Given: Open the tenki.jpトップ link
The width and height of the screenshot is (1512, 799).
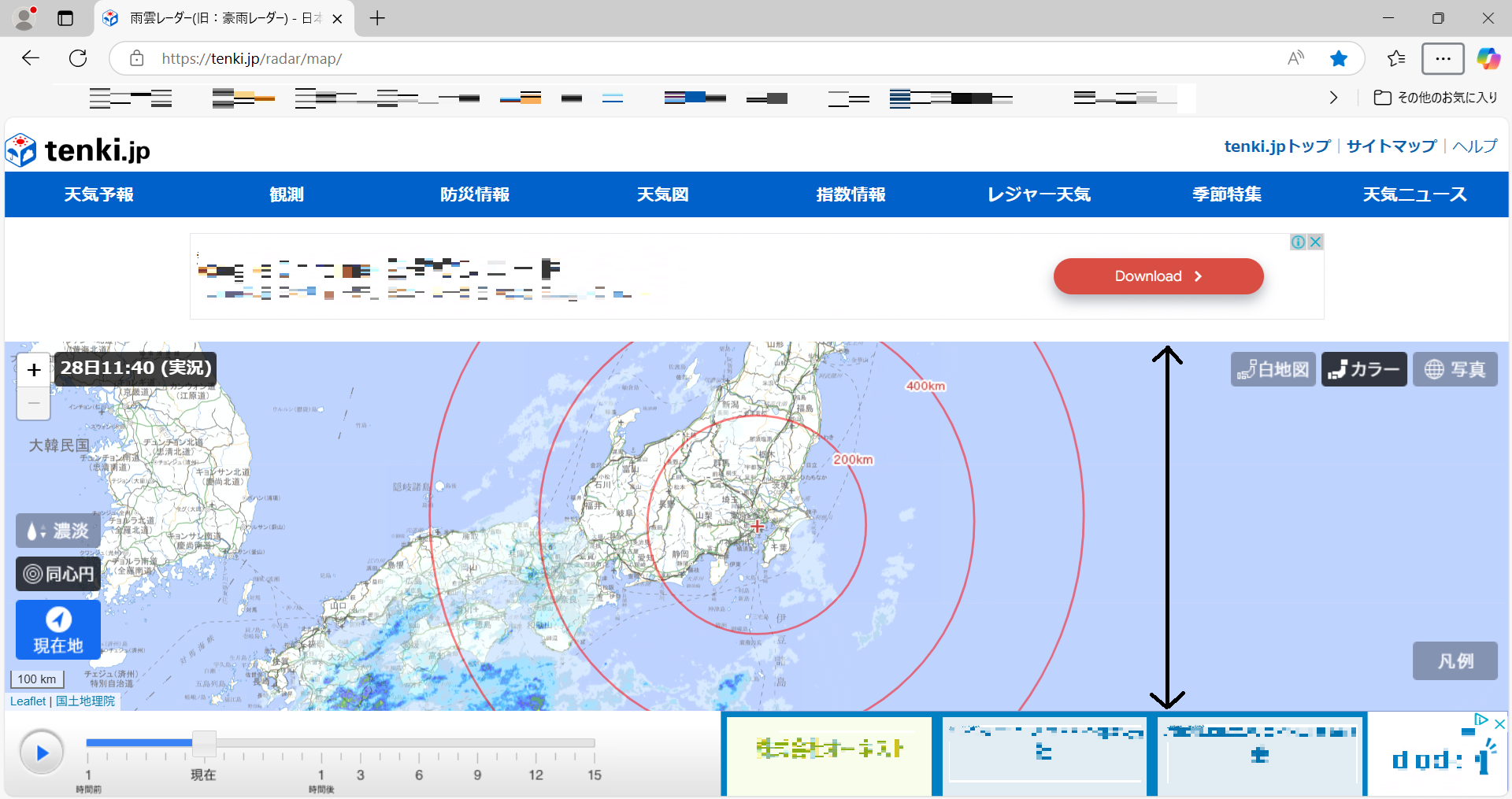Looking at the screenshot, I should 1277,146.
